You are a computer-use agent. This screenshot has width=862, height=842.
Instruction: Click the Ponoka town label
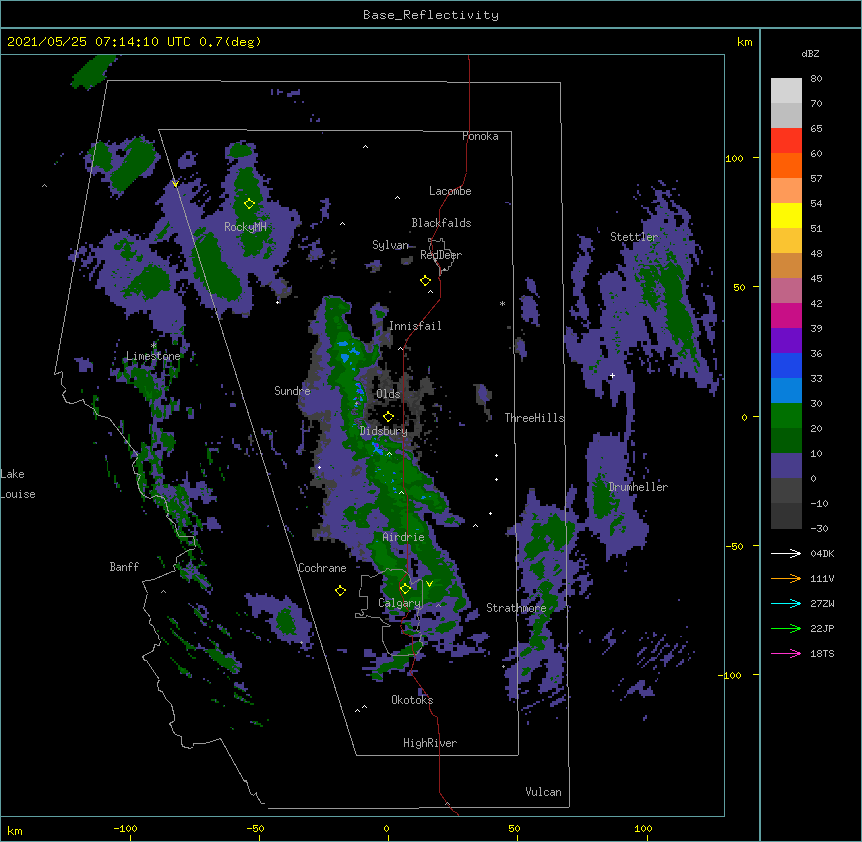480,136
